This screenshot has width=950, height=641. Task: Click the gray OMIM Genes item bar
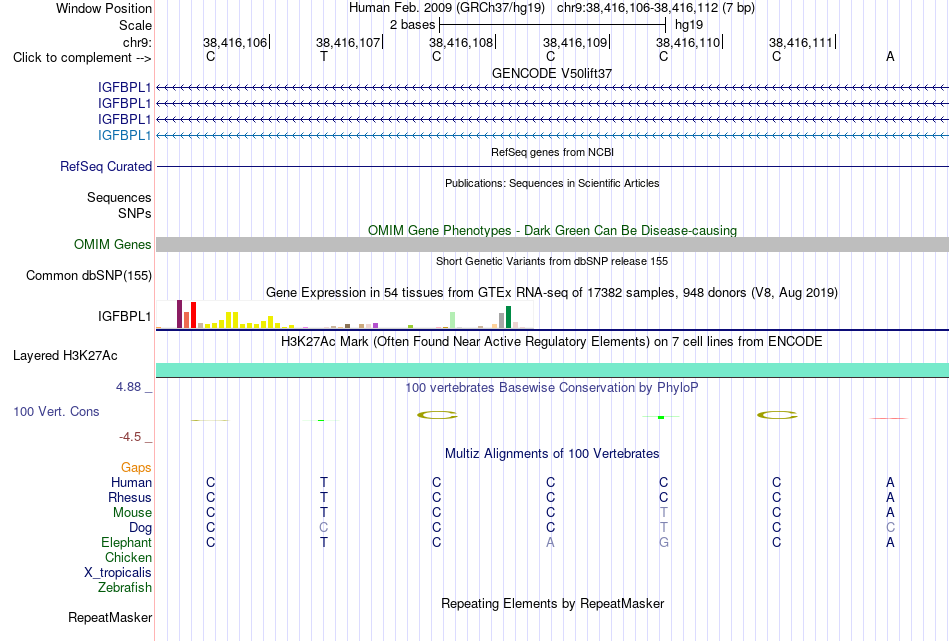552,244
